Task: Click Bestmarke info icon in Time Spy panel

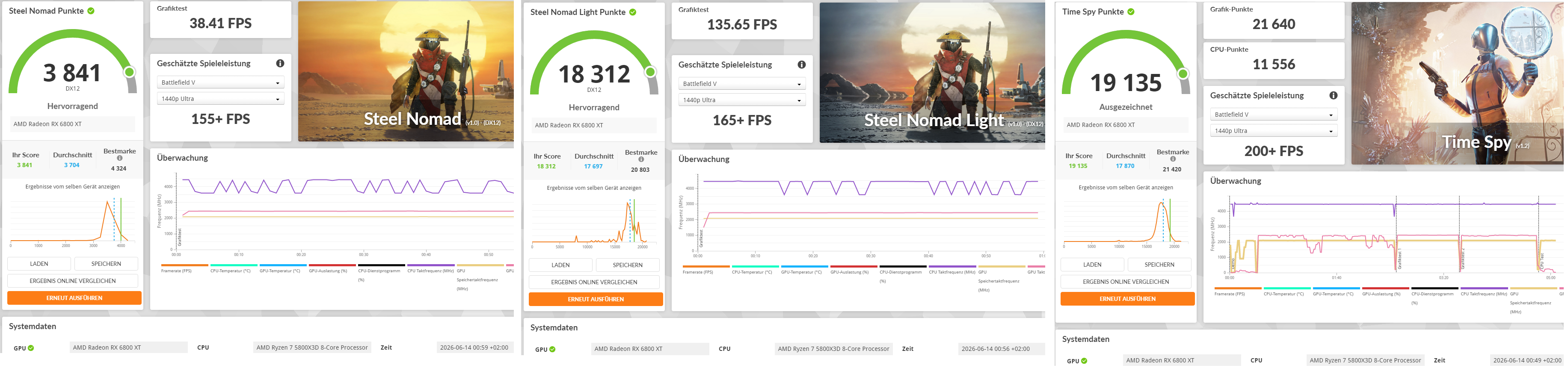Action: pos(1173,159)
